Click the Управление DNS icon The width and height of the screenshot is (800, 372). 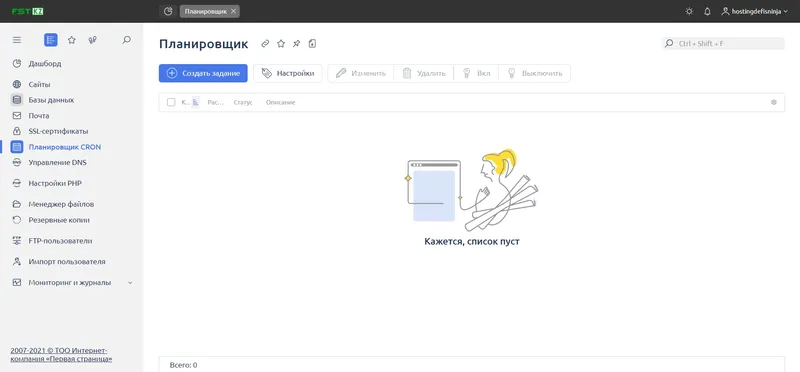coord(17,163)
